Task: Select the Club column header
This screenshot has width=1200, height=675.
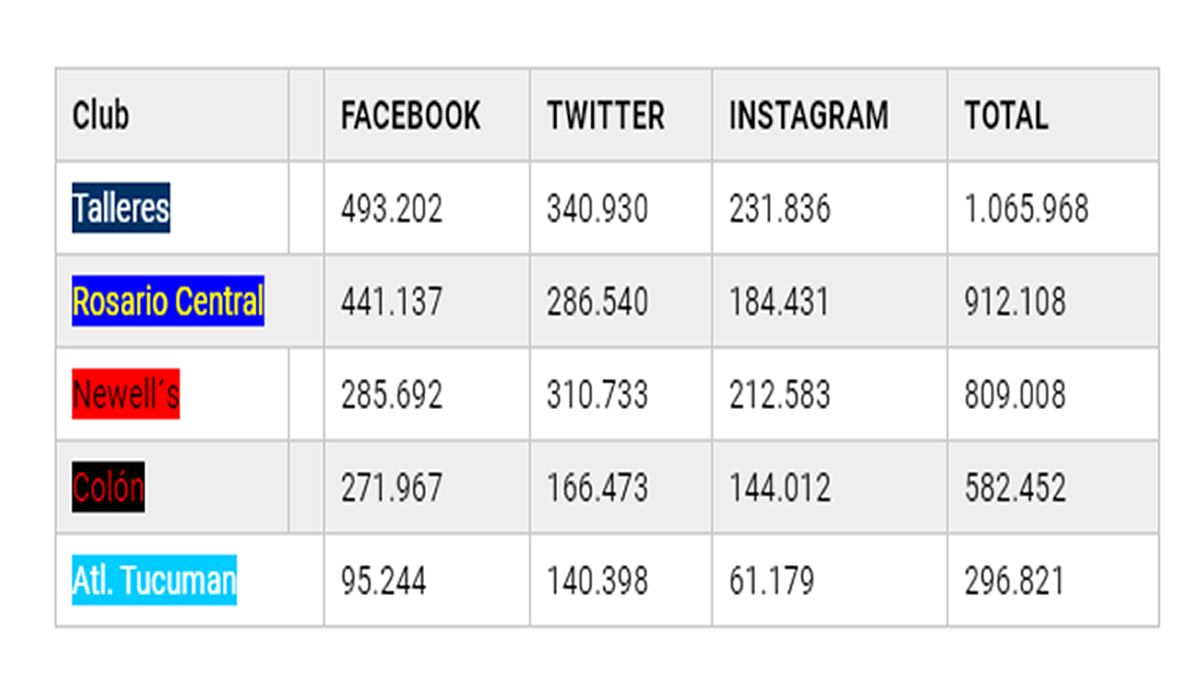Action: pos(101,115)
